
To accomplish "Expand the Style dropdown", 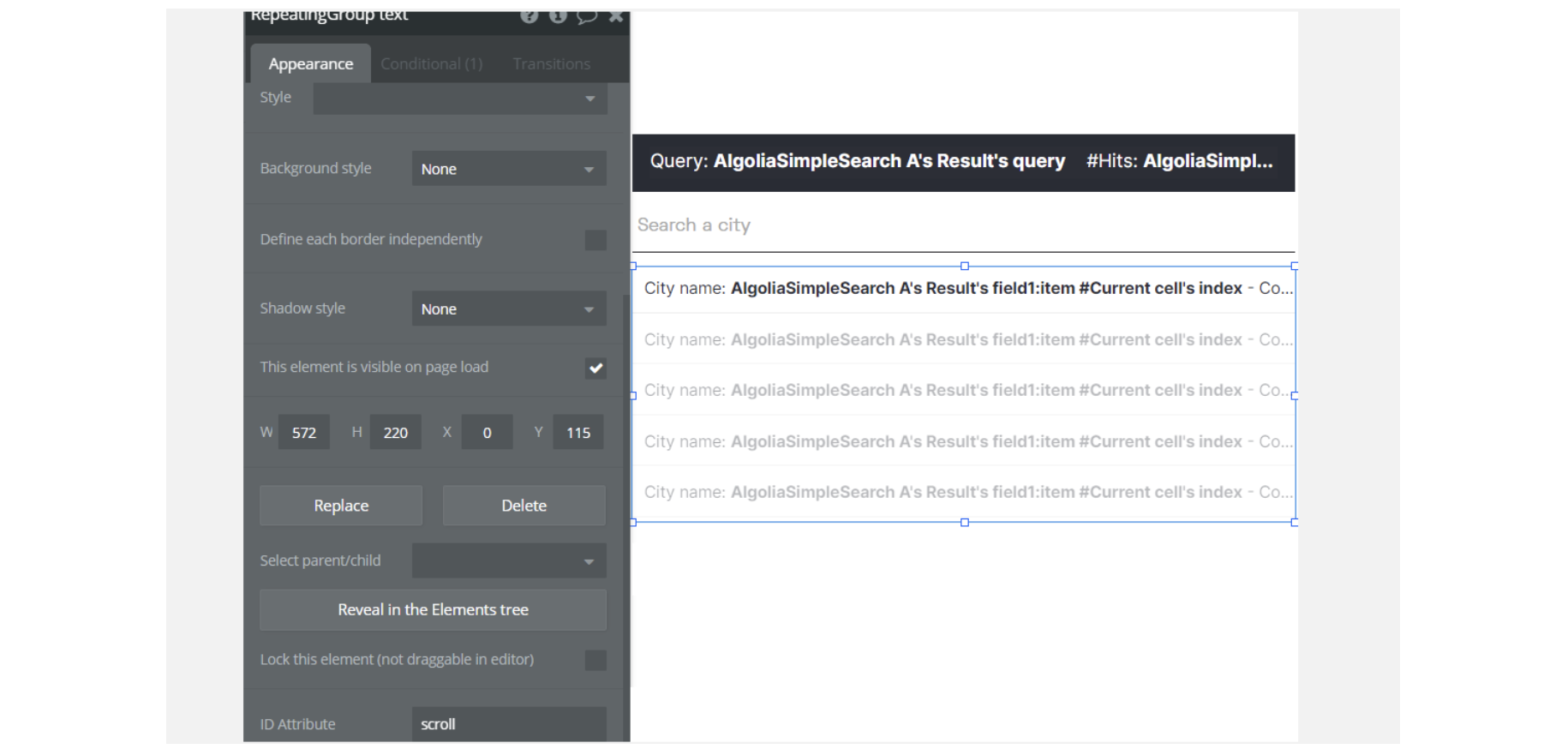I will coord(460,99).
